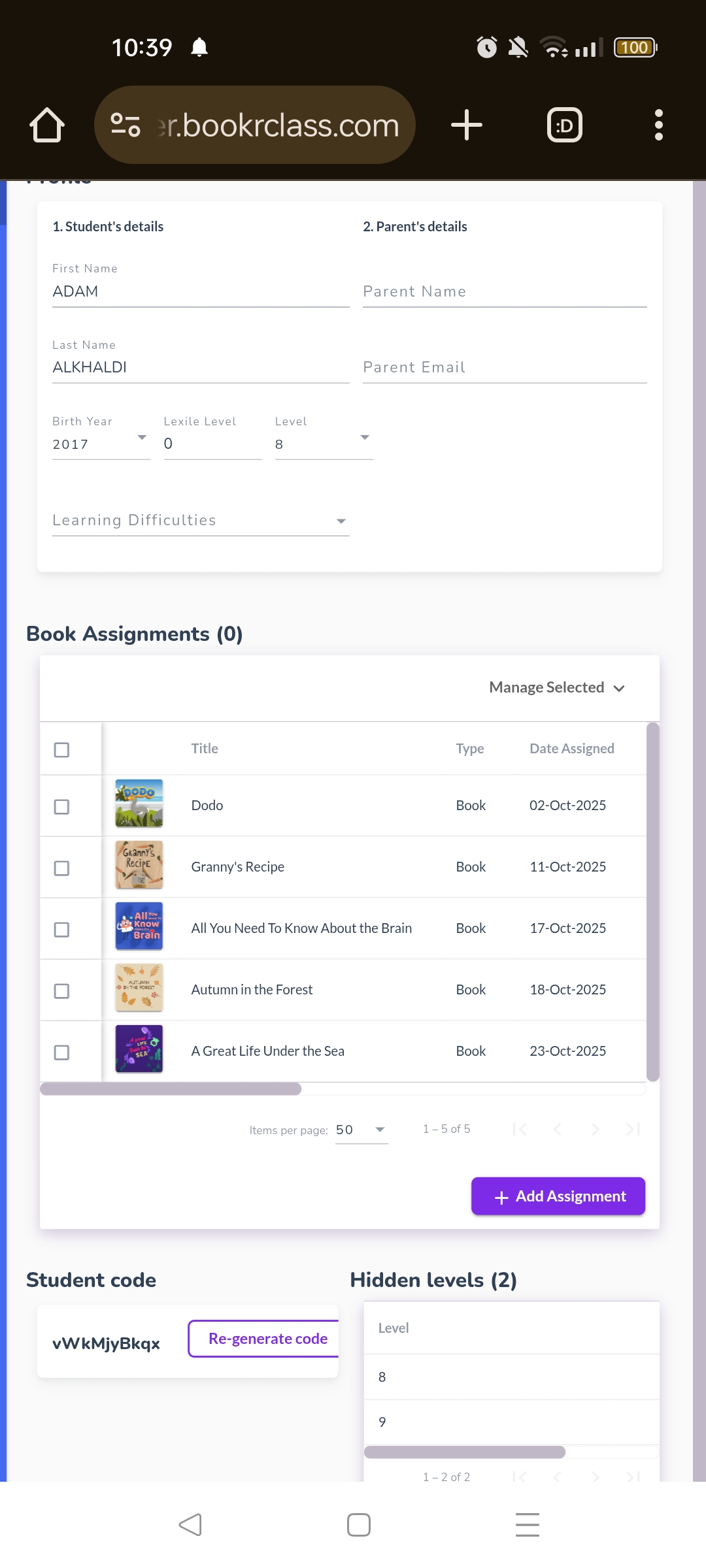Click the Add Assignment button
Viewport: 706px width, 1568px height.
tap(558, 1196)
